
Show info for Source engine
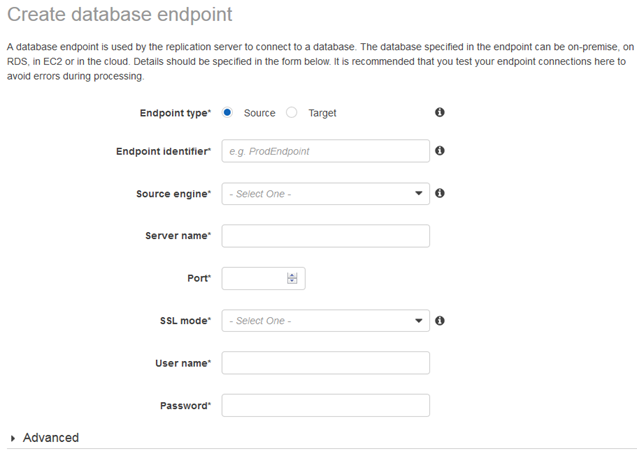point(440,193)
